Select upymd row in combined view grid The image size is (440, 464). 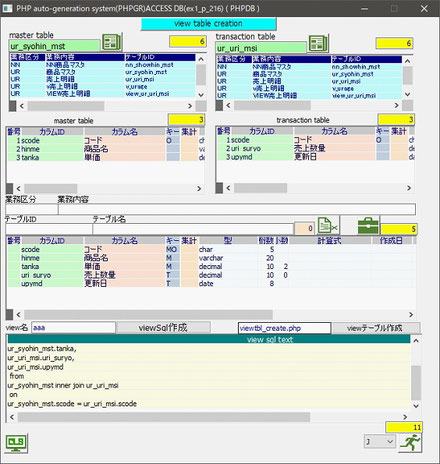[x=211, y=283]
